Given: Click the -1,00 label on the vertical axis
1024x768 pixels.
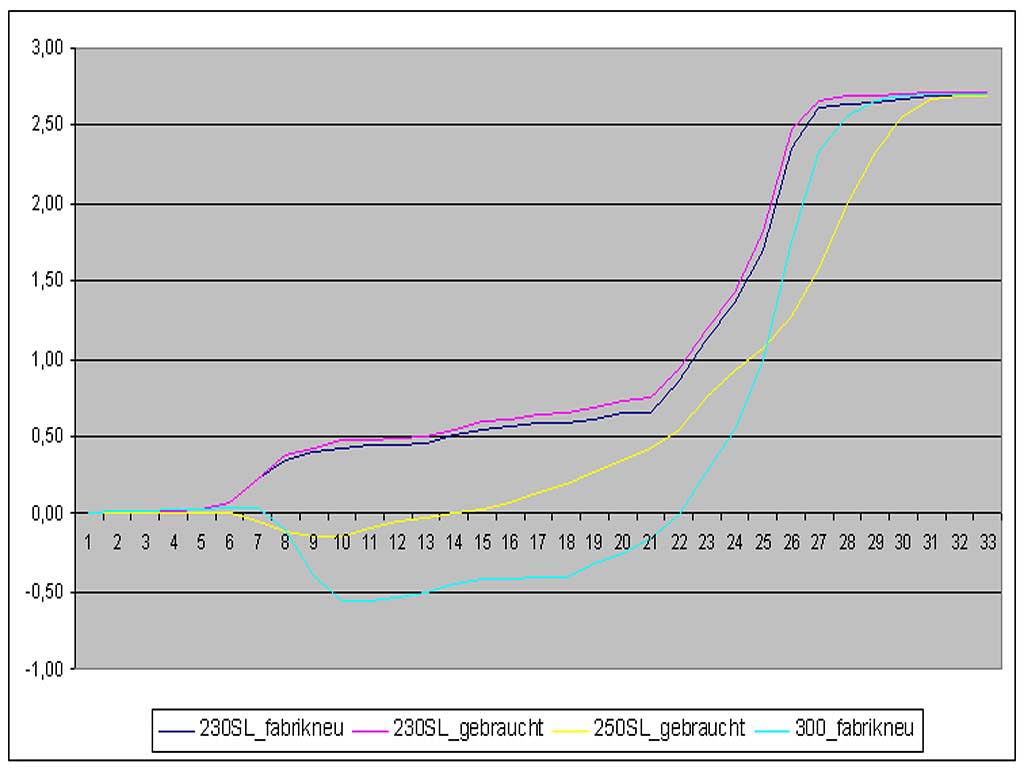Looking at the screenshot, I should click(45, 669).
